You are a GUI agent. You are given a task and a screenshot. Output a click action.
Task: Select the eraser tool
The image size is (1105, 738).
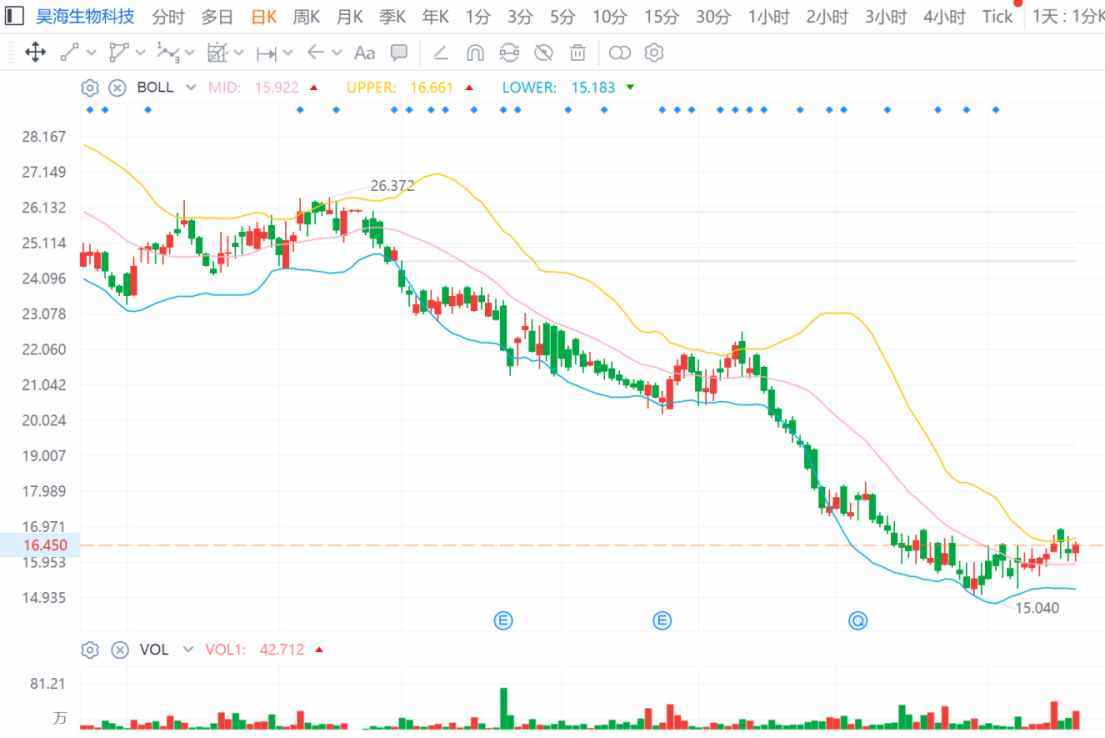click(440, 52)
